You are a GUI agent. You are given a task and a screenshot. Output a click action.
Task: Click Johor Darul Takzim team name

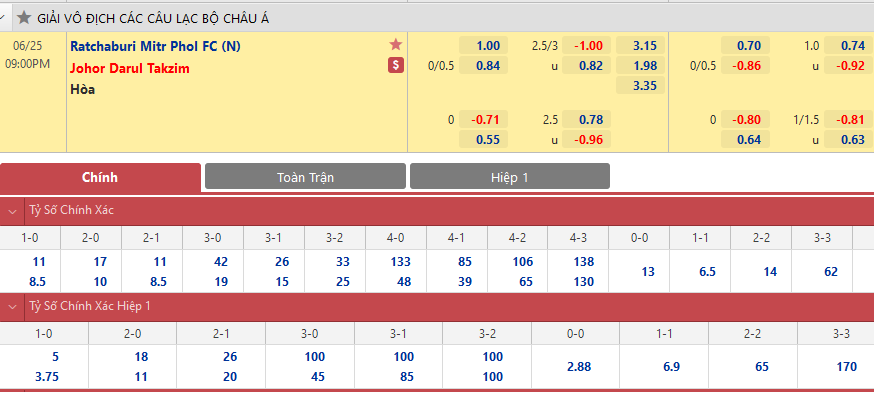[x=130, y=69]
